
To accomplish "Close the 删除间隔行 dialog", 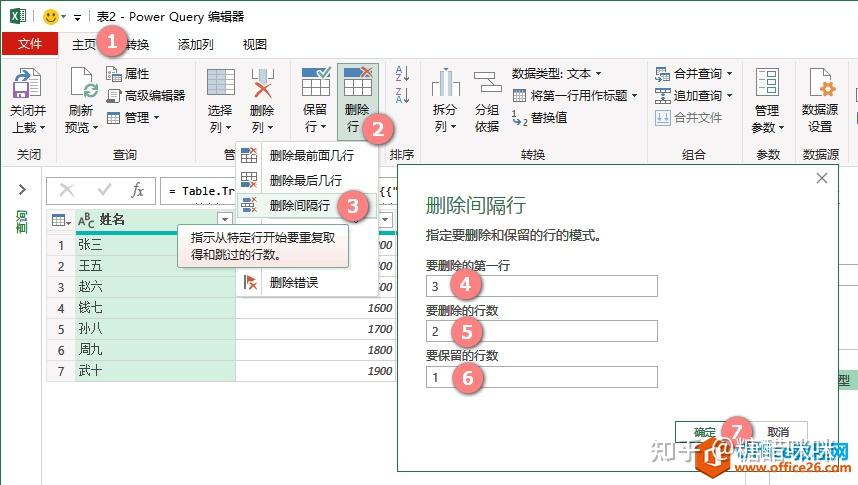I will (821, 178).
